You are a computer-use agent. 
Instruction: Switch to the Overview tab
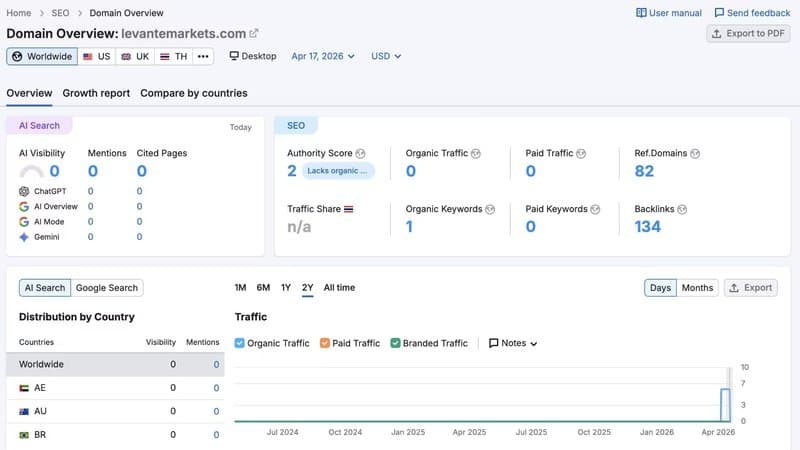click(x=29, y=93)
